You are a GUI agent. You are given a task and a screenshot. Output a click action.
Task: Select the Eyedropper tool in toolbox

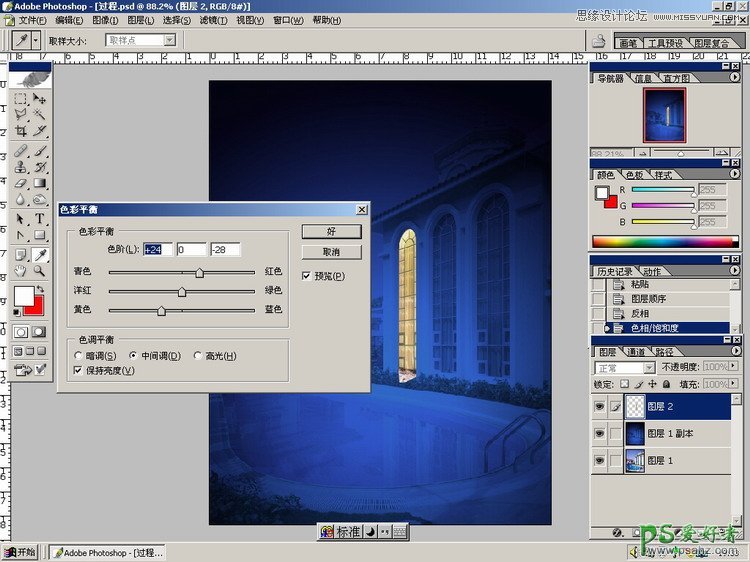tap(40, 253)
